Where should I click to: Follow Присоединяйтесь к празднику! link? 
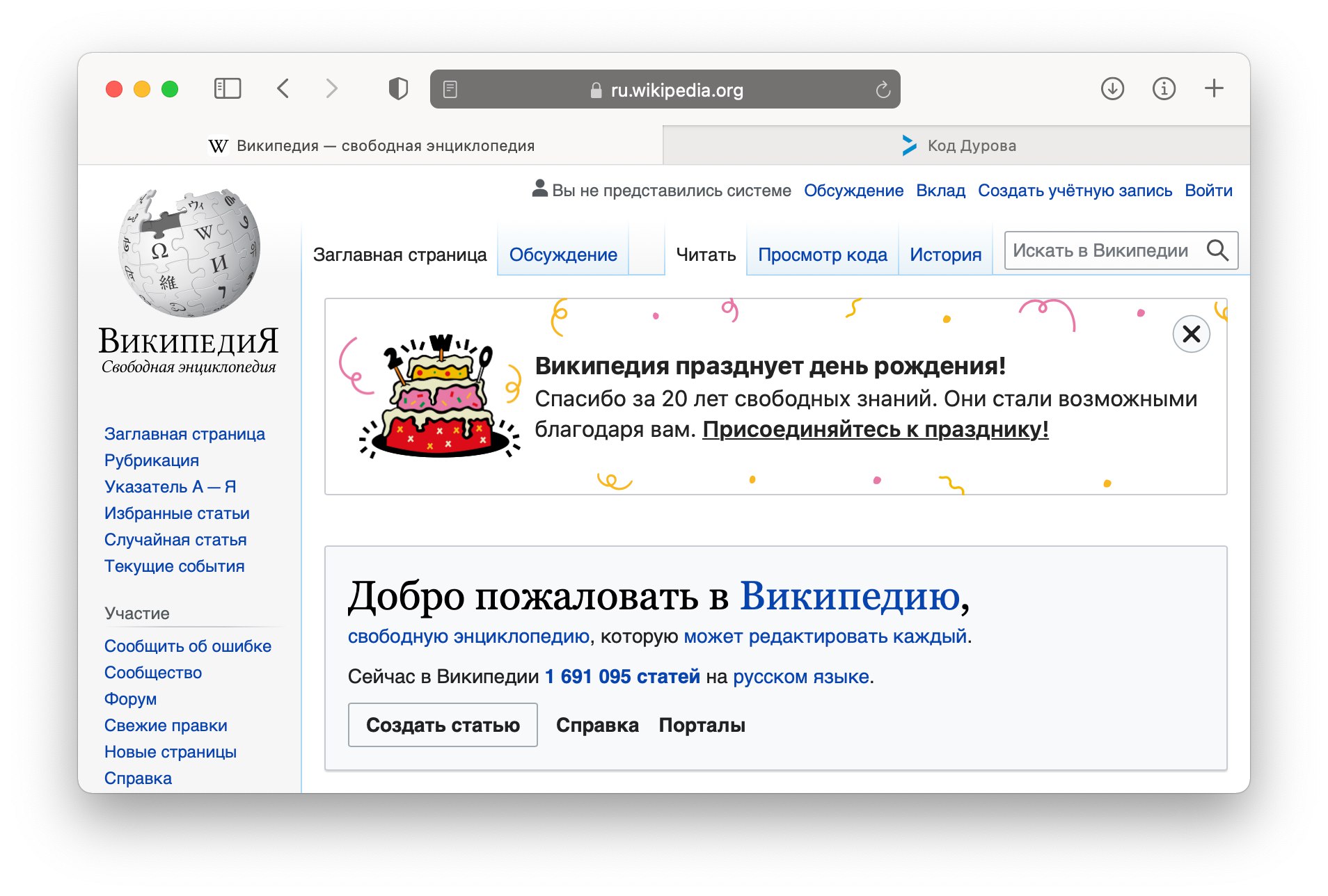pyautogui.click(x=875, y=429)
